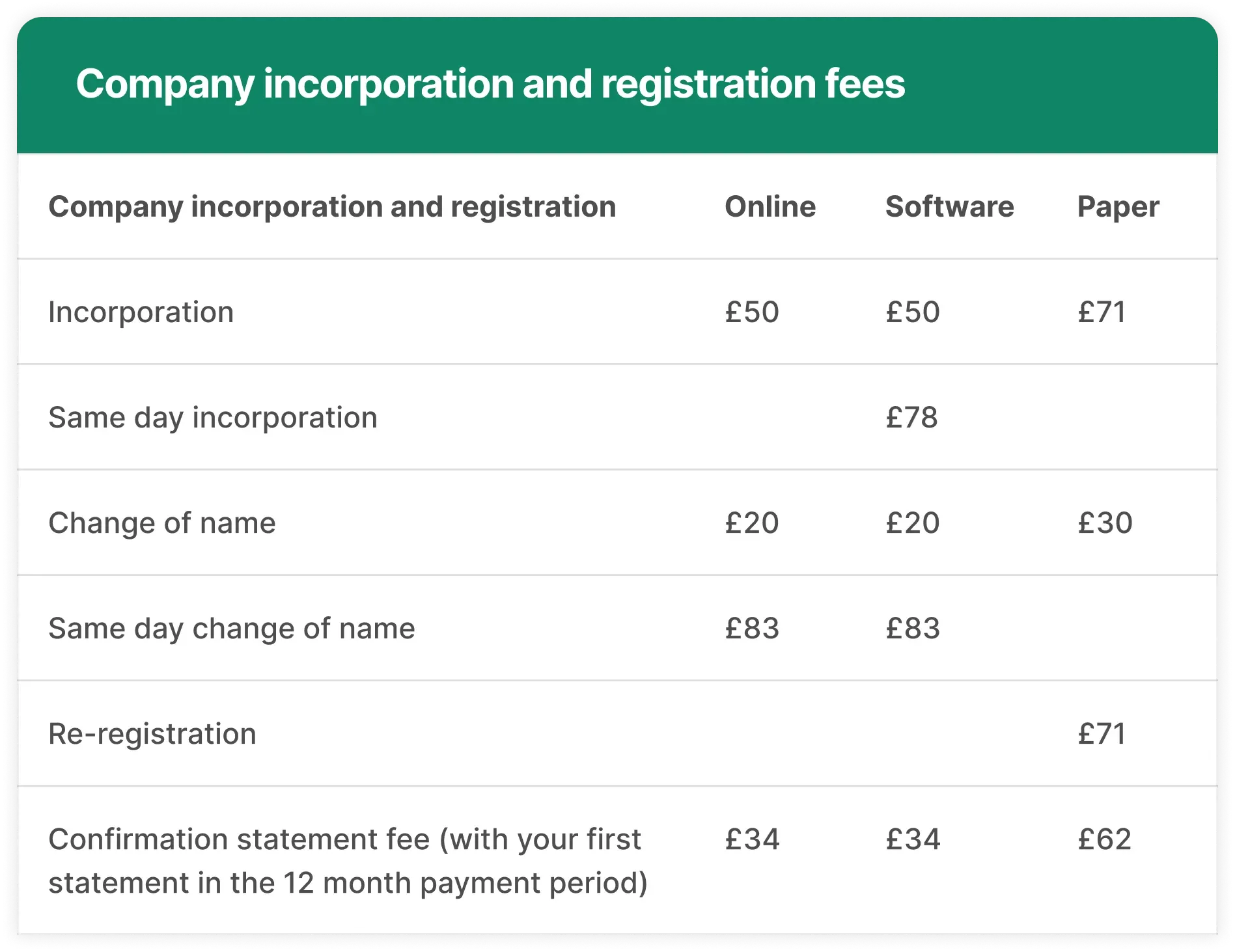Select the Change of name row label

coord(162,523)
